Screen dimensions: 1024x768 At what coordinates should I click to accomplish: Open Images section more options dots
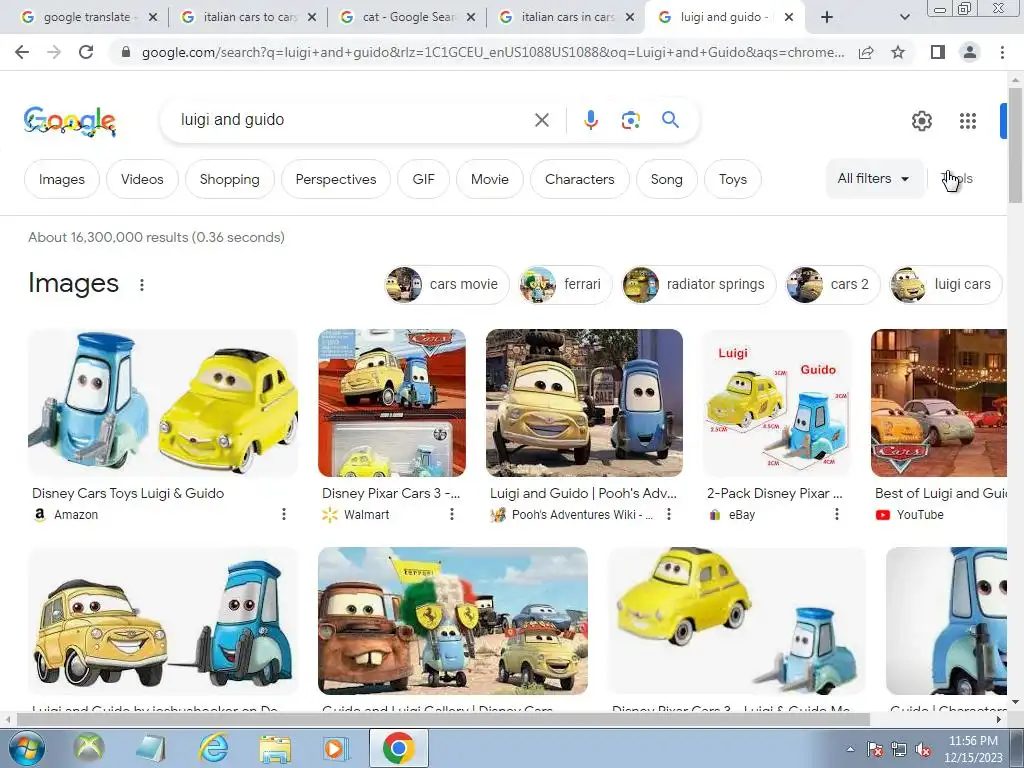coord(142,285)
